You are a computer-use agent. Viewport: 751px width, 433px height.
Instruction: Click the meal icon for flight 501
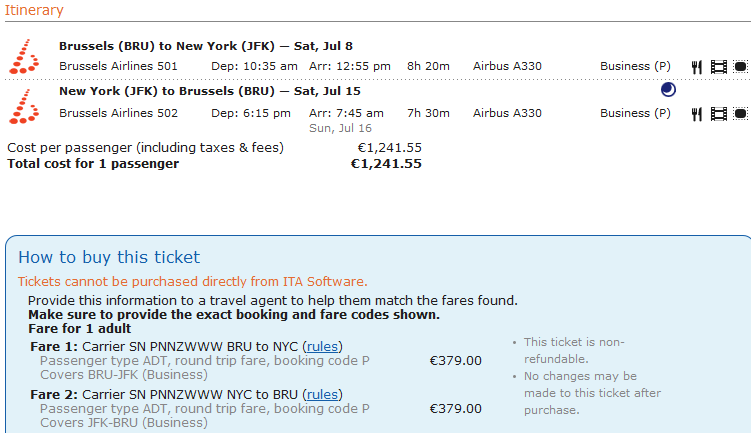click(697, 67)
